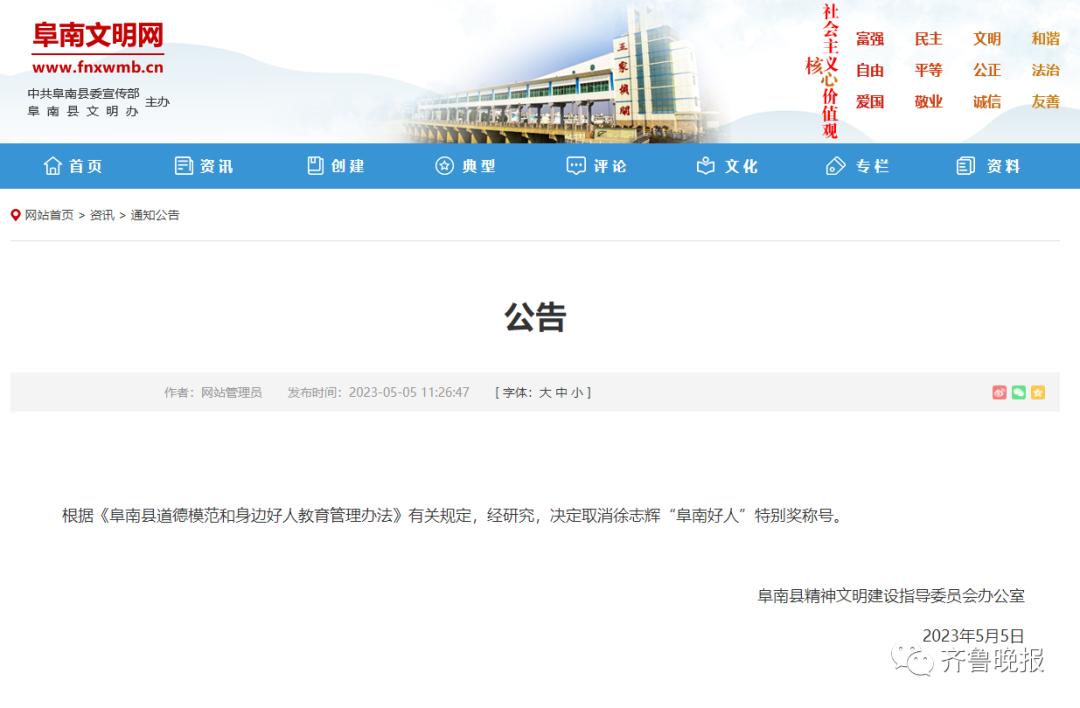Click the 和谐 core value text
The height and width of the screenshot is (708, 1080).
coord(1046,39)
